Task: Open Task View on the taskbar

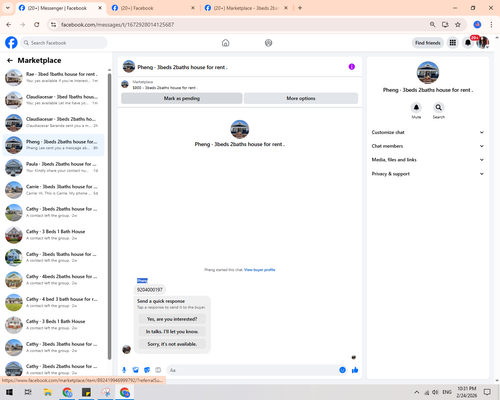Action: coord(28,392)
